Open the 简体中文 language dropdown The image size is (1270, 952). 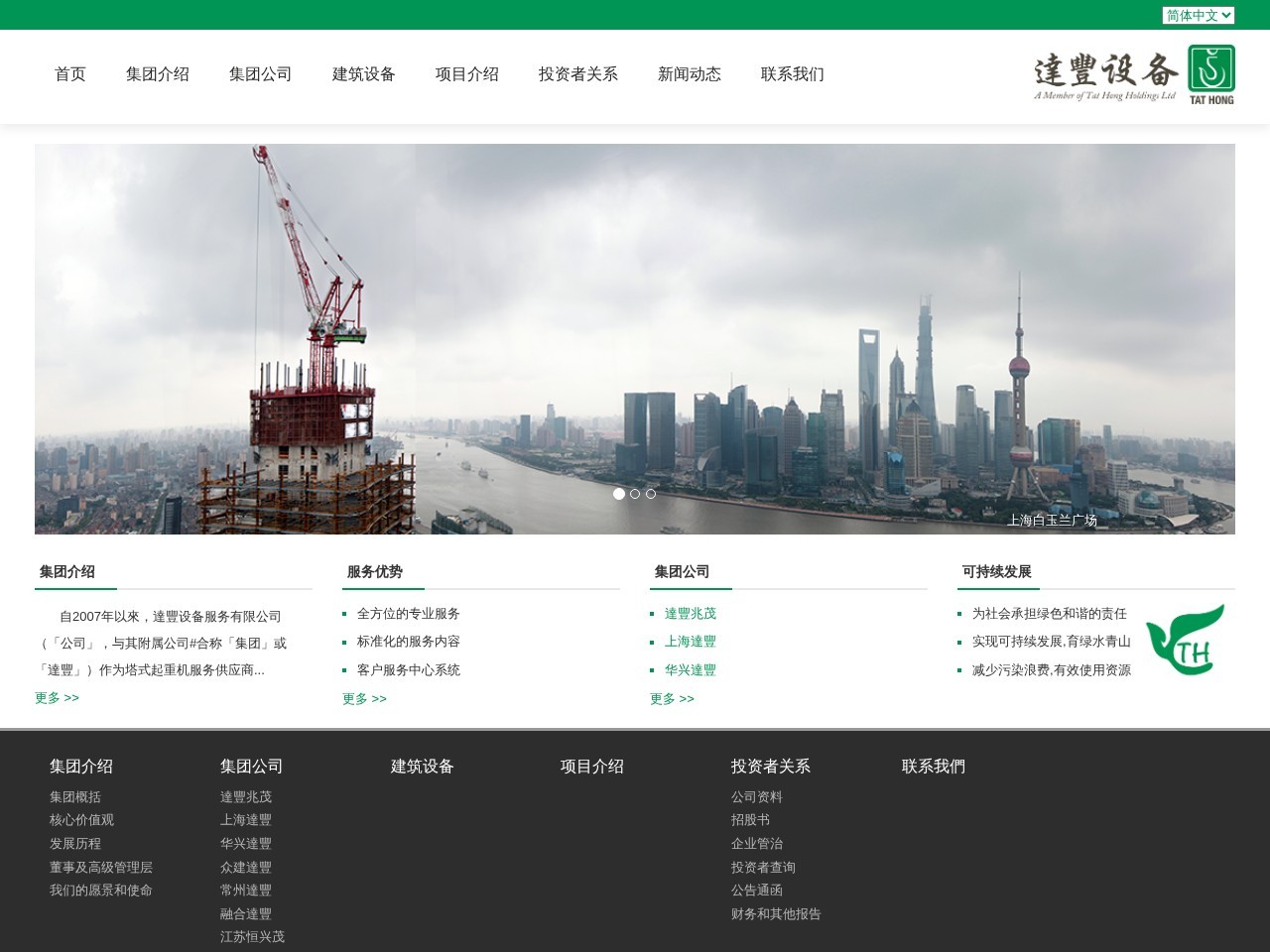coord(1197,15)
